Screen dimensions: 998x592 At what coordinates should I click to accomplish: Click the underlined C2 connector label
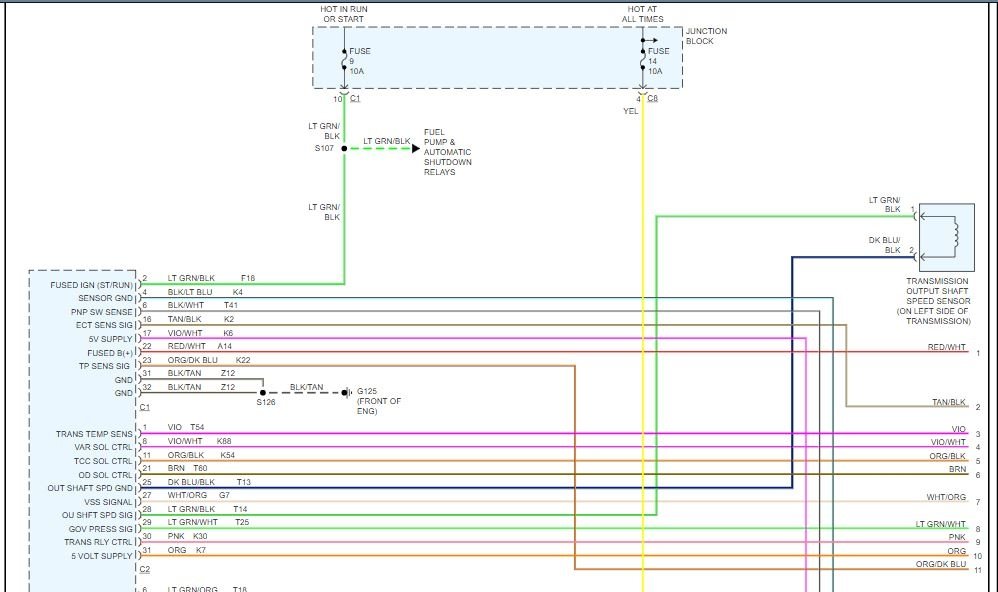(145, 569)
